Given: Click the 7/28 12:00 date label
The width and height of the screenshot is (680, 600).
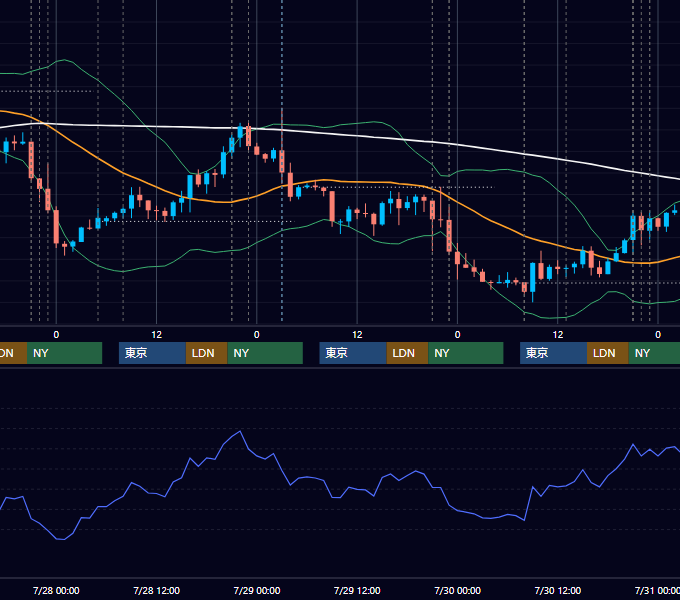Looking at the screenshot, I should tap(157, 590).
